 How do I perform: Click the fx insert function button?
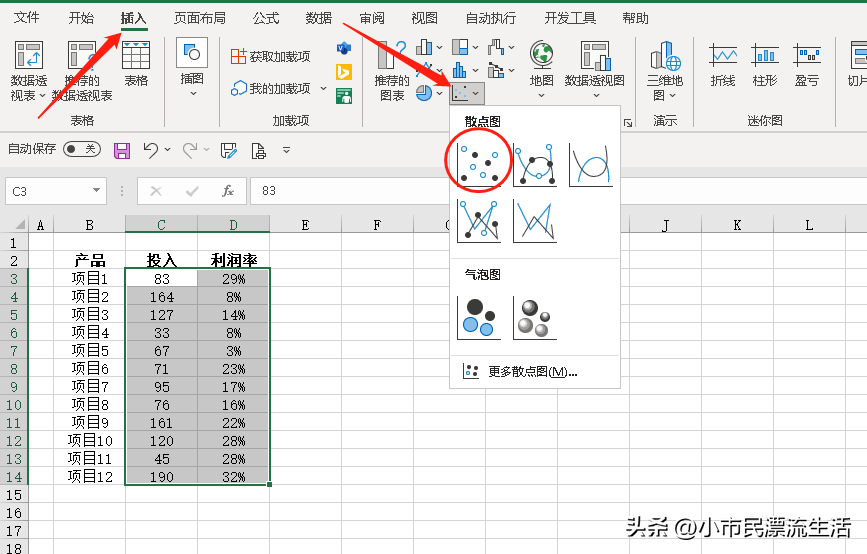227,191
